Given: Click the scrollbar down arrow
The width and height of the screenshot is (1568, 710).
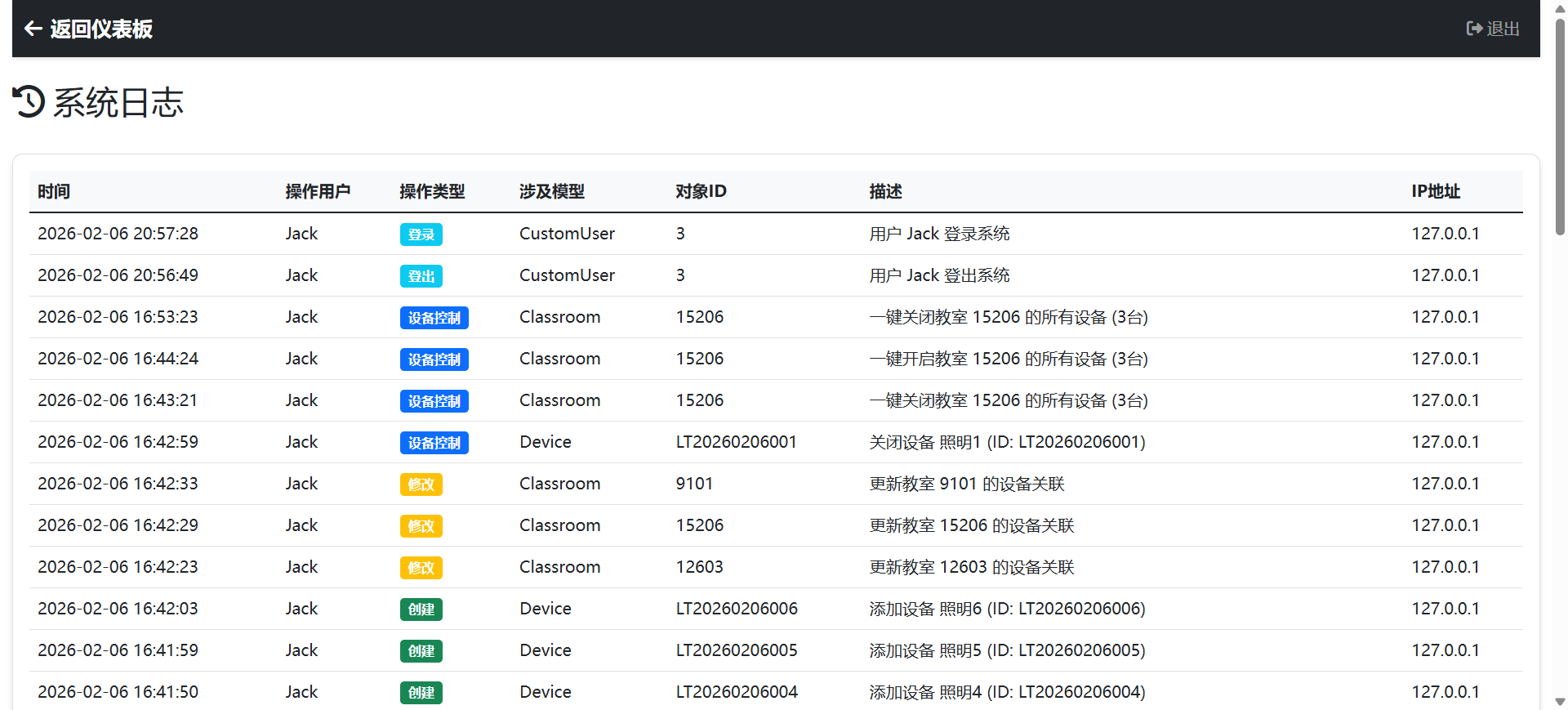Looking at the screenshot, I should 1560,702.
